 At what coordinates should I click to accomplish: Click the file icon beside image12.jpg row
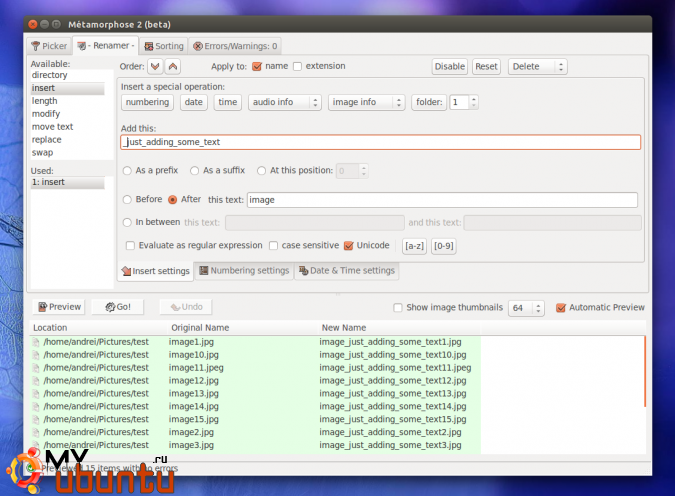click(37, 381)
